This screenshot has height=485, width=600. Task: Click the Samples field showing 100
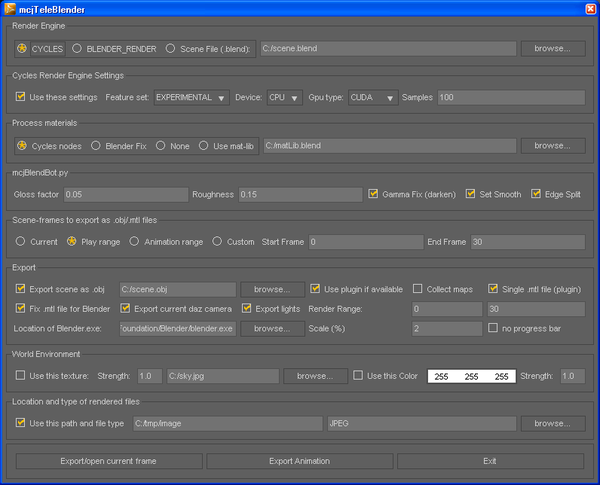(x=511, y=98)
